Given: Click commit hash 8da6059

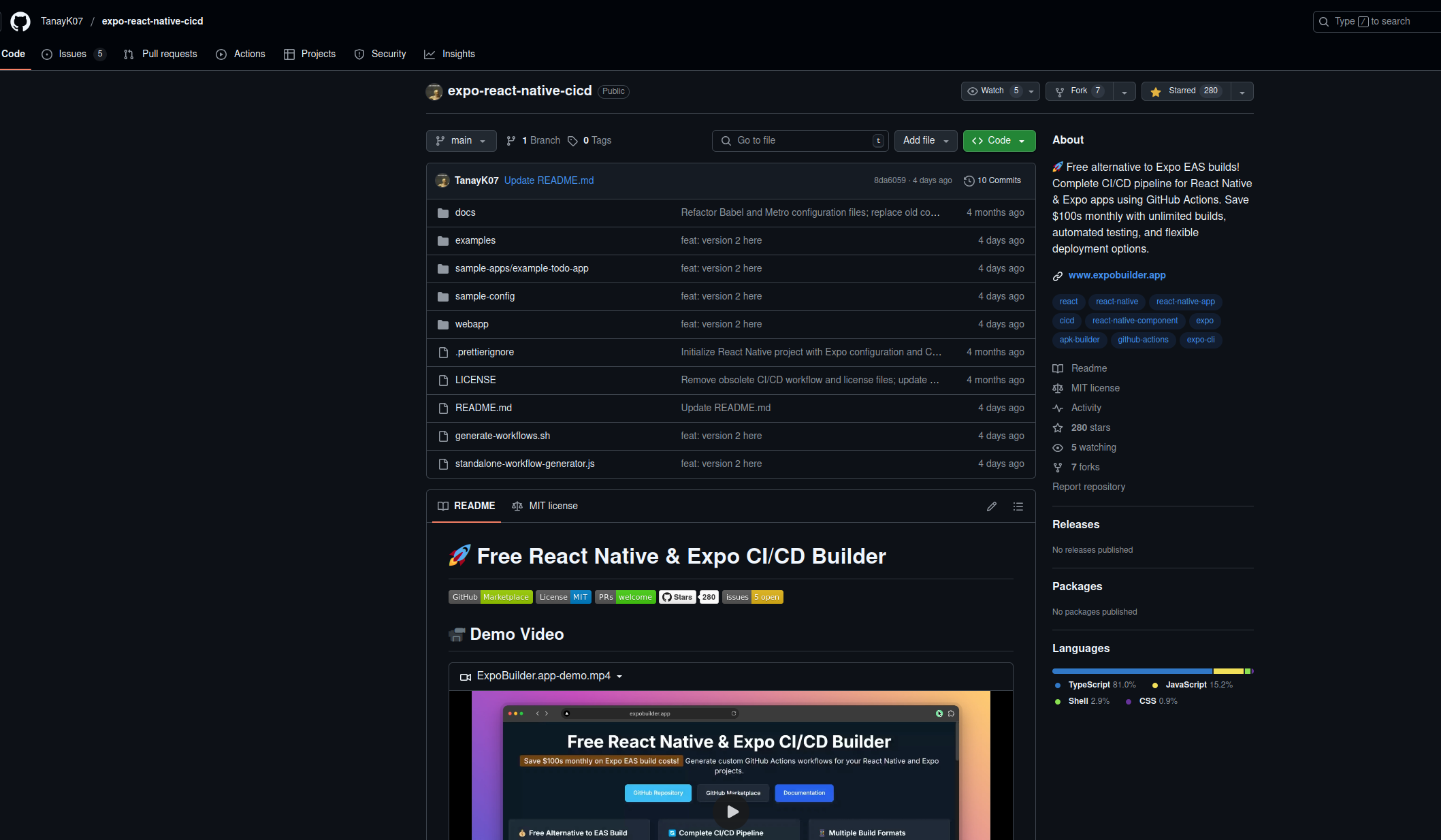Looking at the screenshot, I should 890,180.
